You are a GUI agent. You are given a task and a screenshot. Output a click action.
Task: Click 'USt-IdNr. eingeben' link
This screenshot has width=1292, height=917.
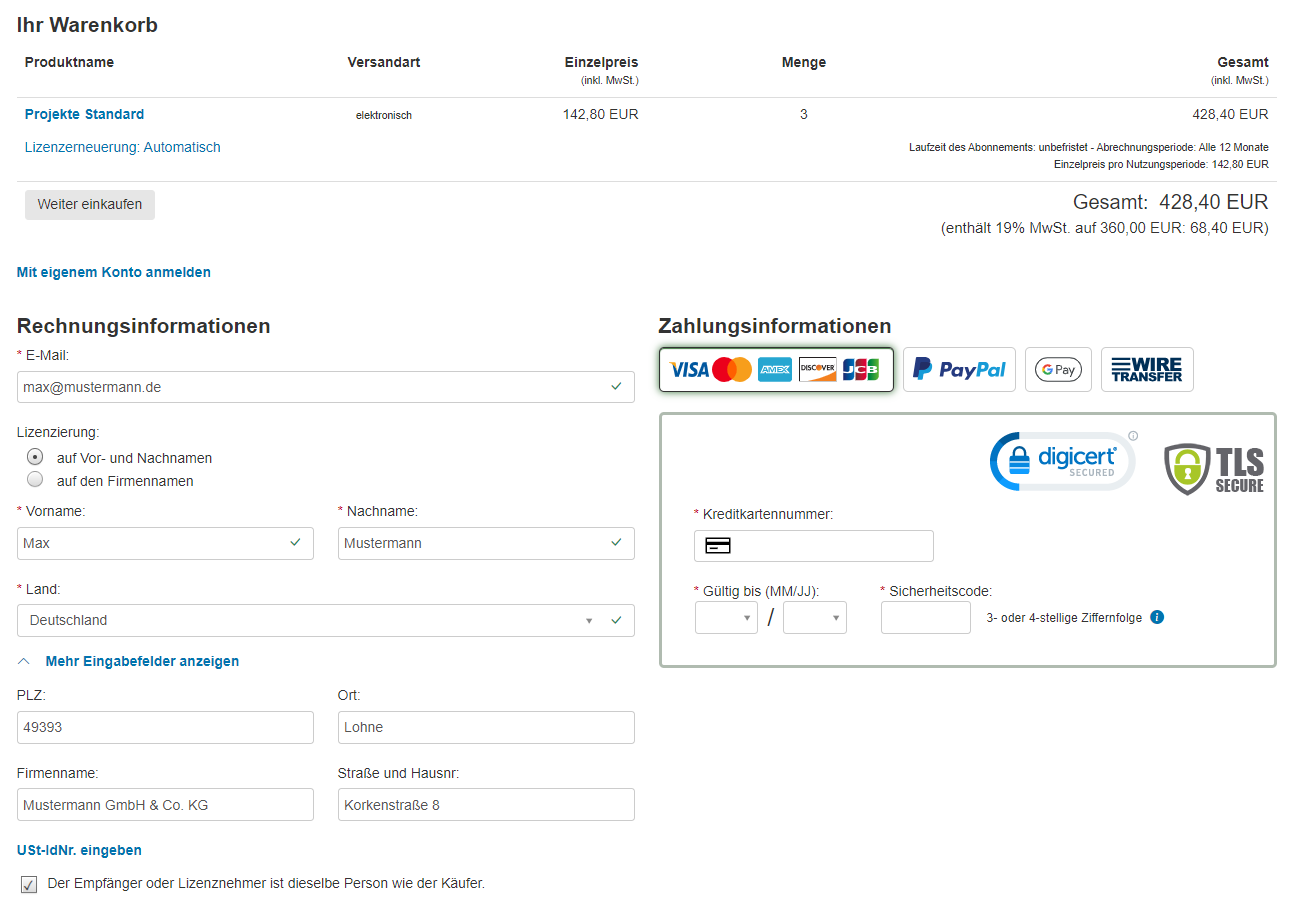click(x=79, y=850)
